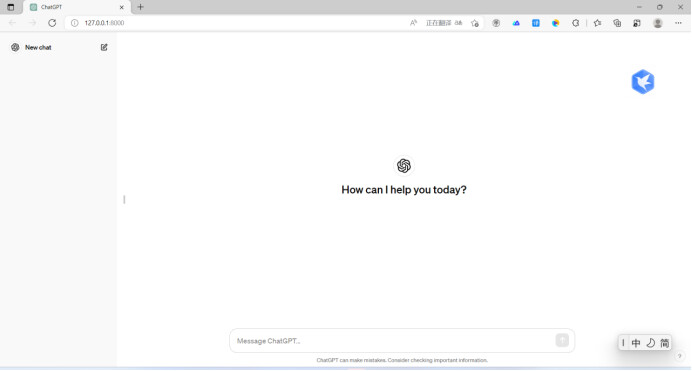Toggle the moon half-width punctuation icon
The width and height of the screenshot is (692, 371).
click(x=650, y=343)
